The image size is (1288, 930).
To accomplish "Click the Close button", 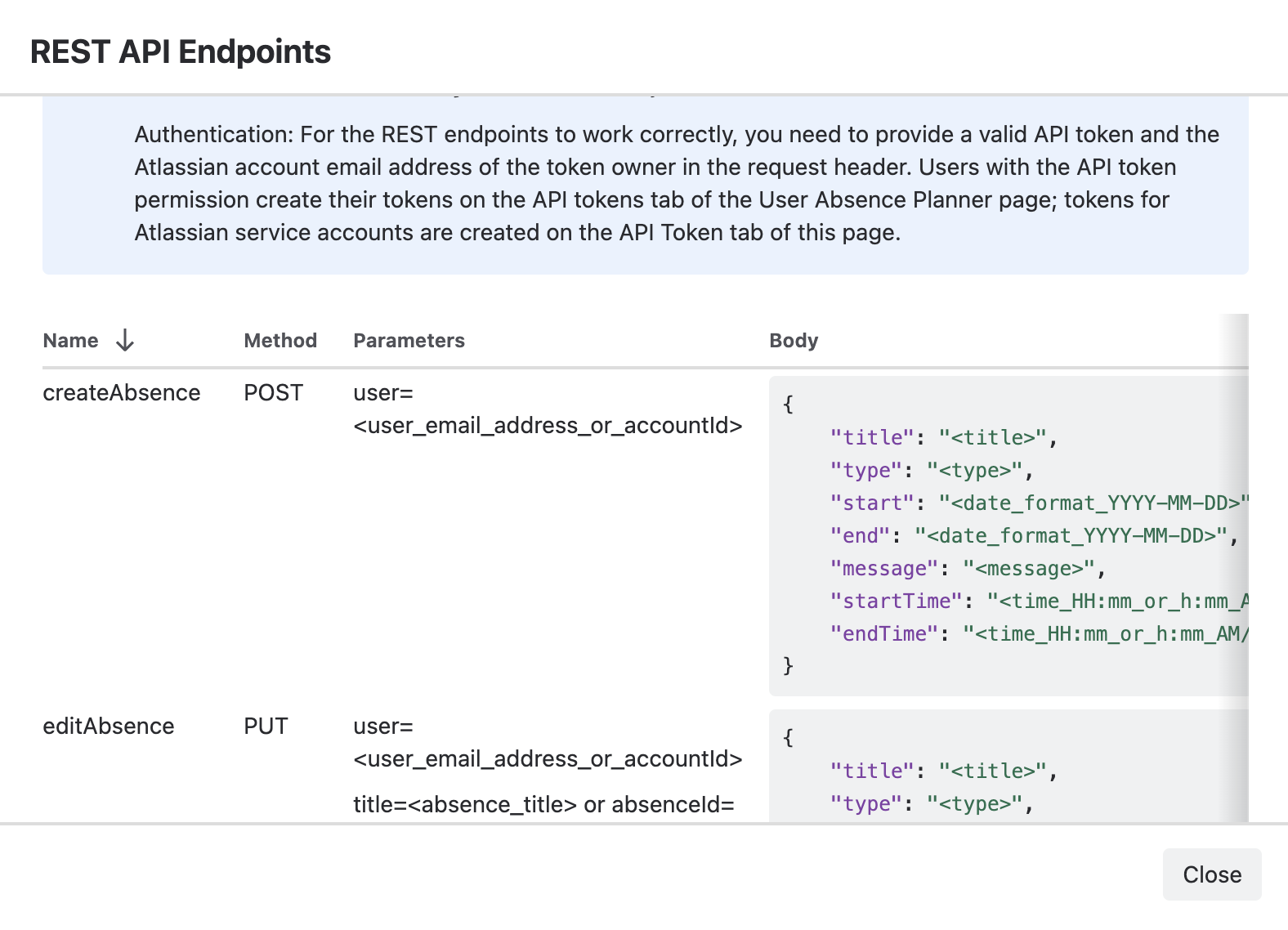I will pyautogui.click(x=1212, y=874).
